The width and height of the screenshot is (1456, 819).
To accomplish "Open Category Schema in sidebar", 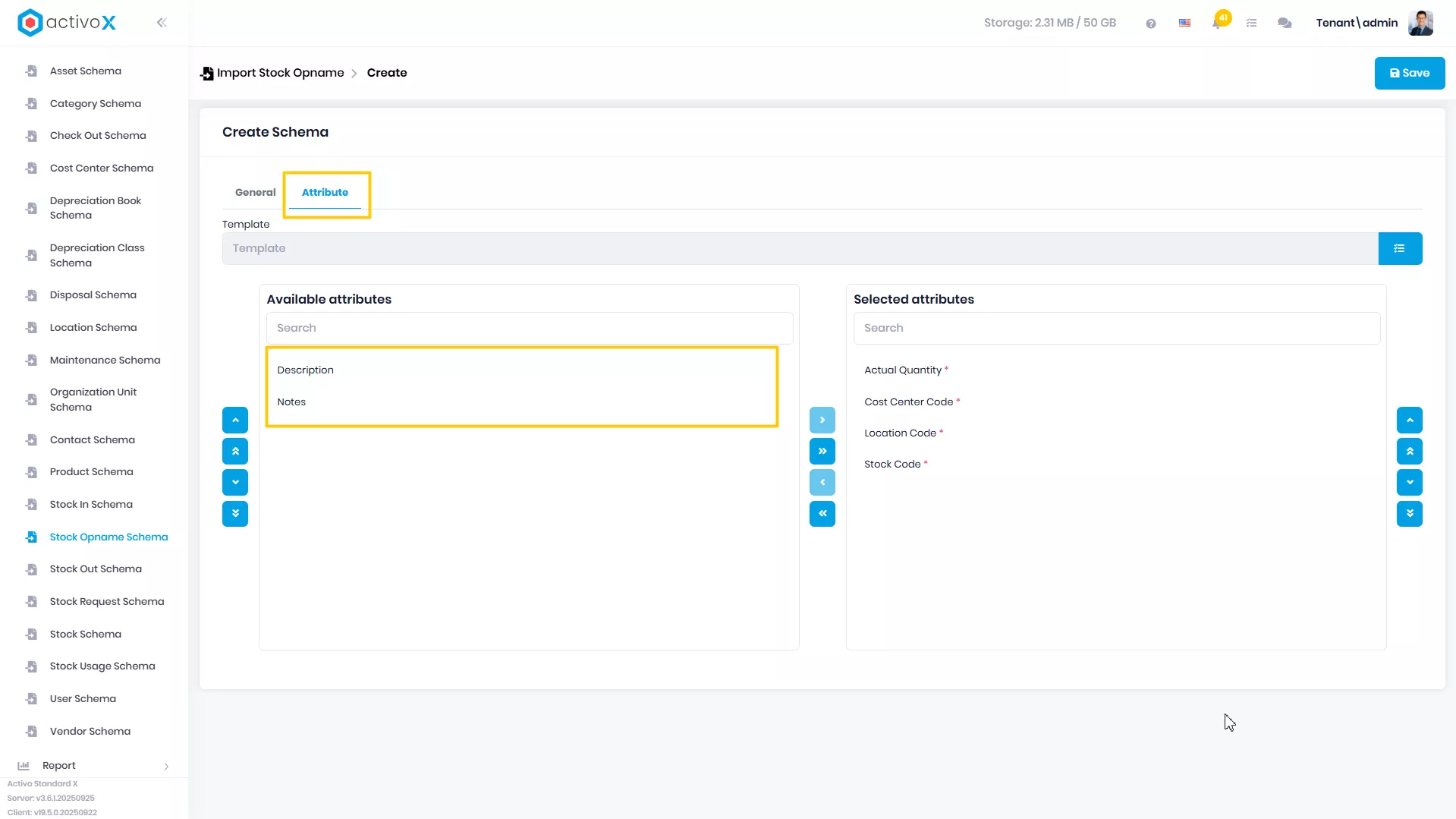I will (x=96, y=104).
